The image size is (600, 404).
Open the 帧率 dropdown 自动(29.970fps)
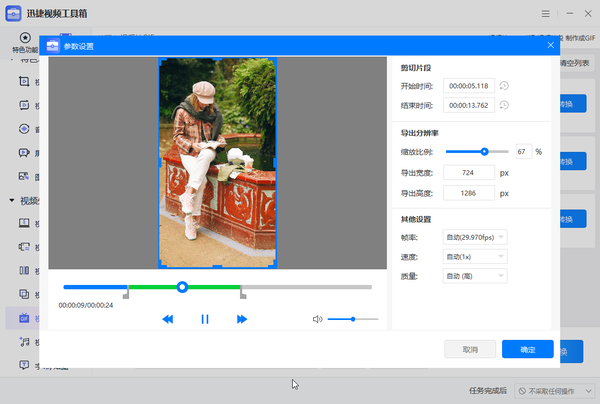(x=475, y=237)
